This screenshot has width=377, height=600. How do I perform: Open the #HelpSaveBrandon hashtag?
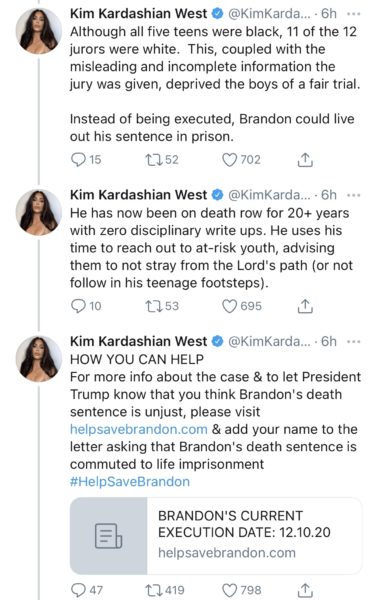pyautogui.click(x=130, y=481)
